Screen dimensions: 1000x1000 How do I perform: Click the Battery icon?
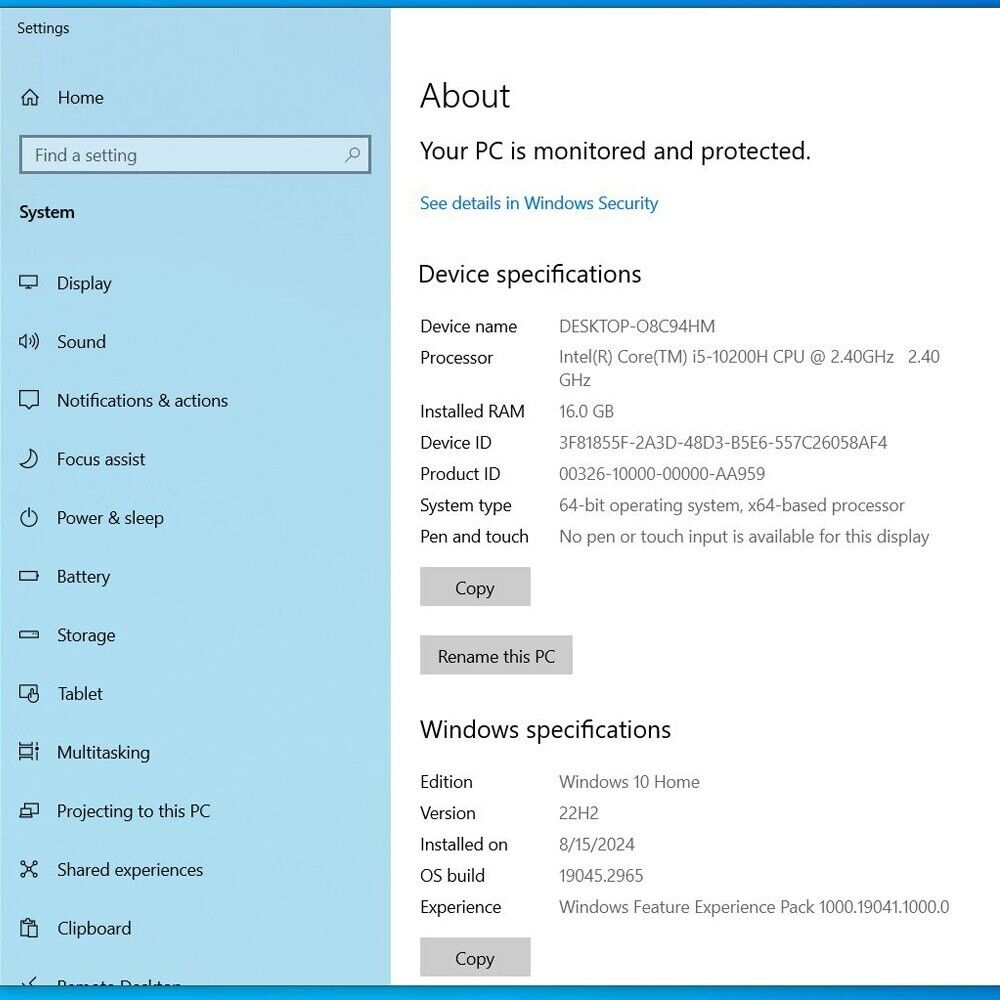click(29, 576)
